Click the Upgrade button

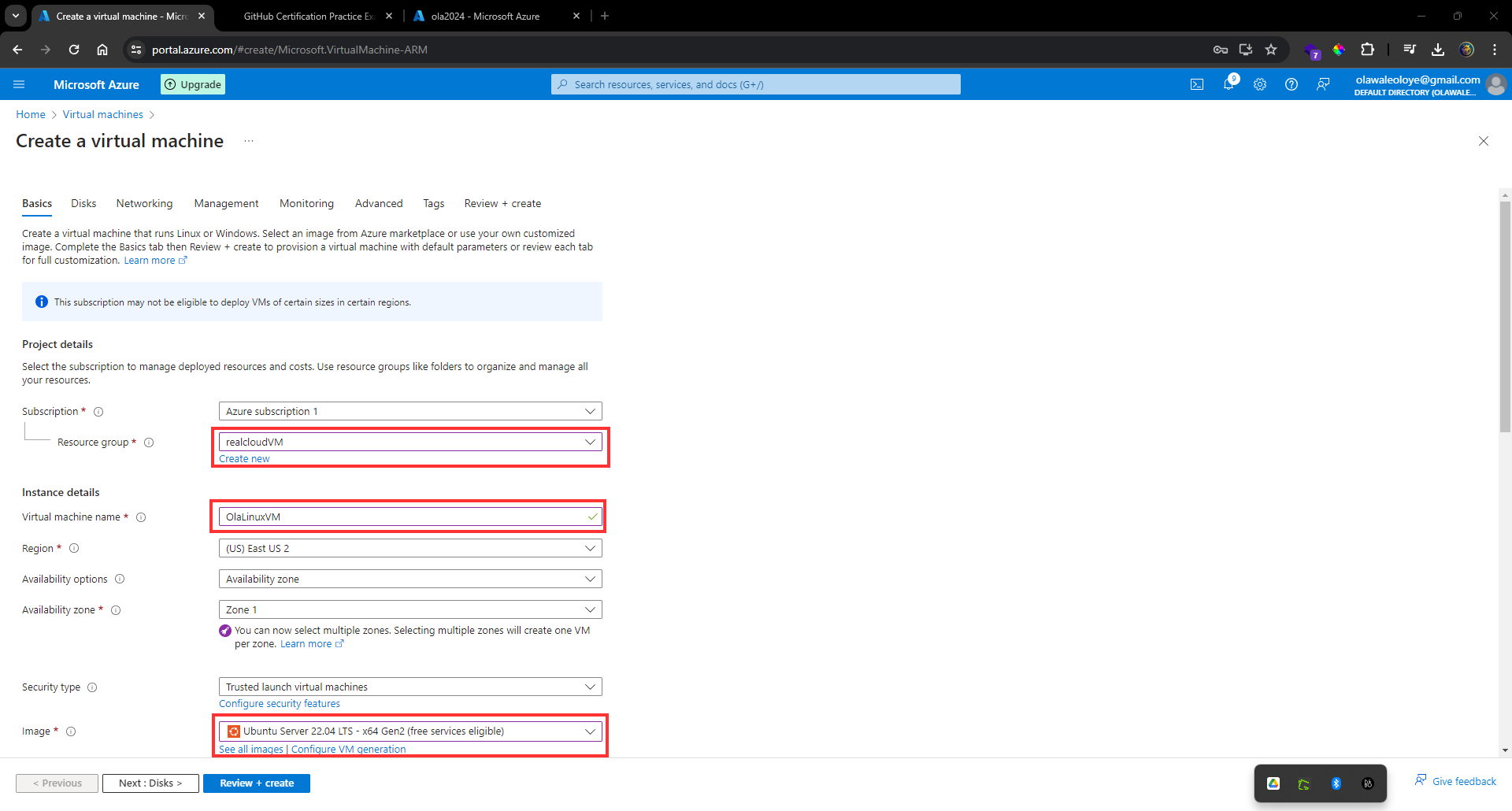click(193, 84)
